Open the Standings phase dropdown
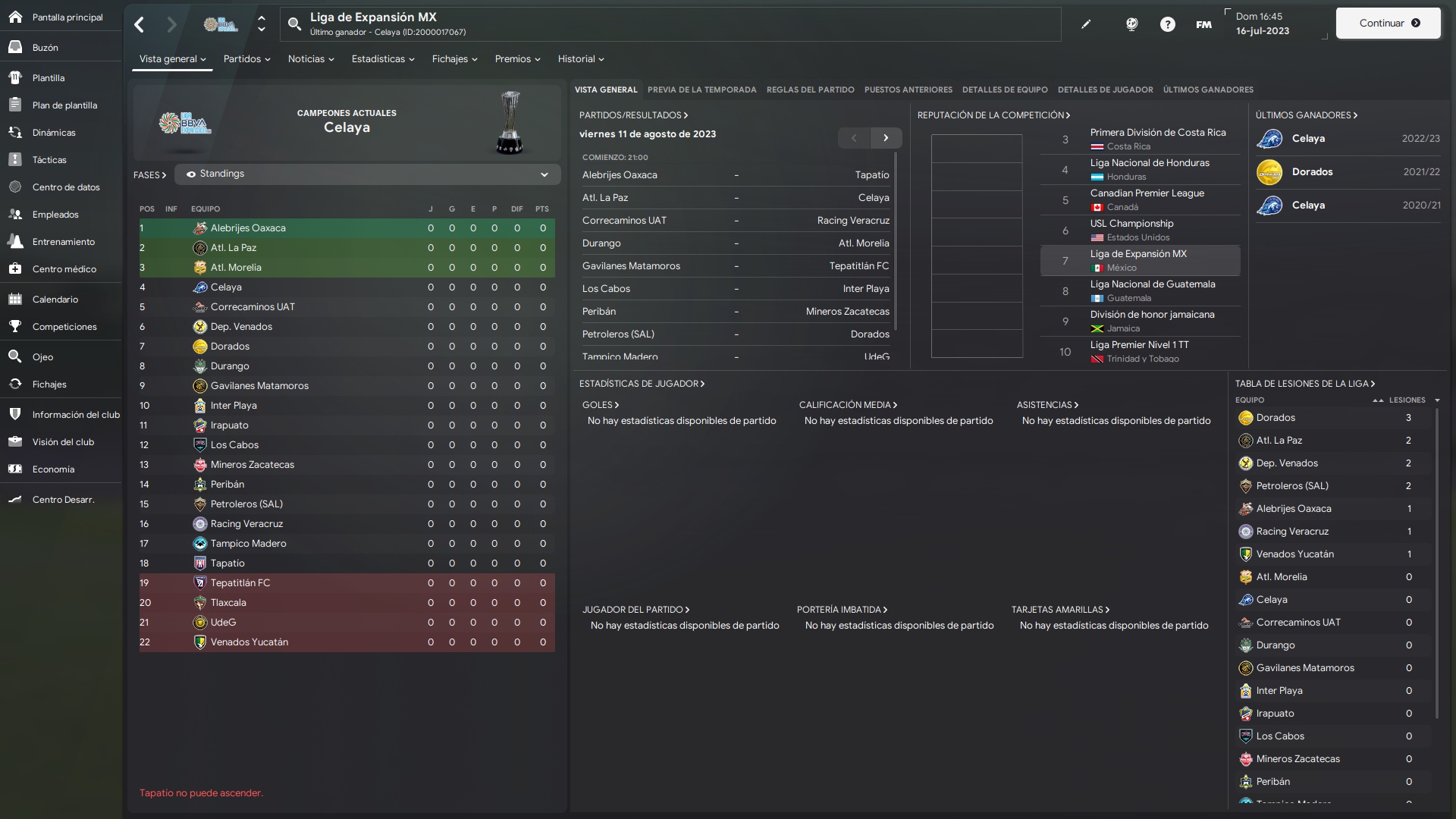The height and width of the screenshot is (819, 1456). click(368, 174)
